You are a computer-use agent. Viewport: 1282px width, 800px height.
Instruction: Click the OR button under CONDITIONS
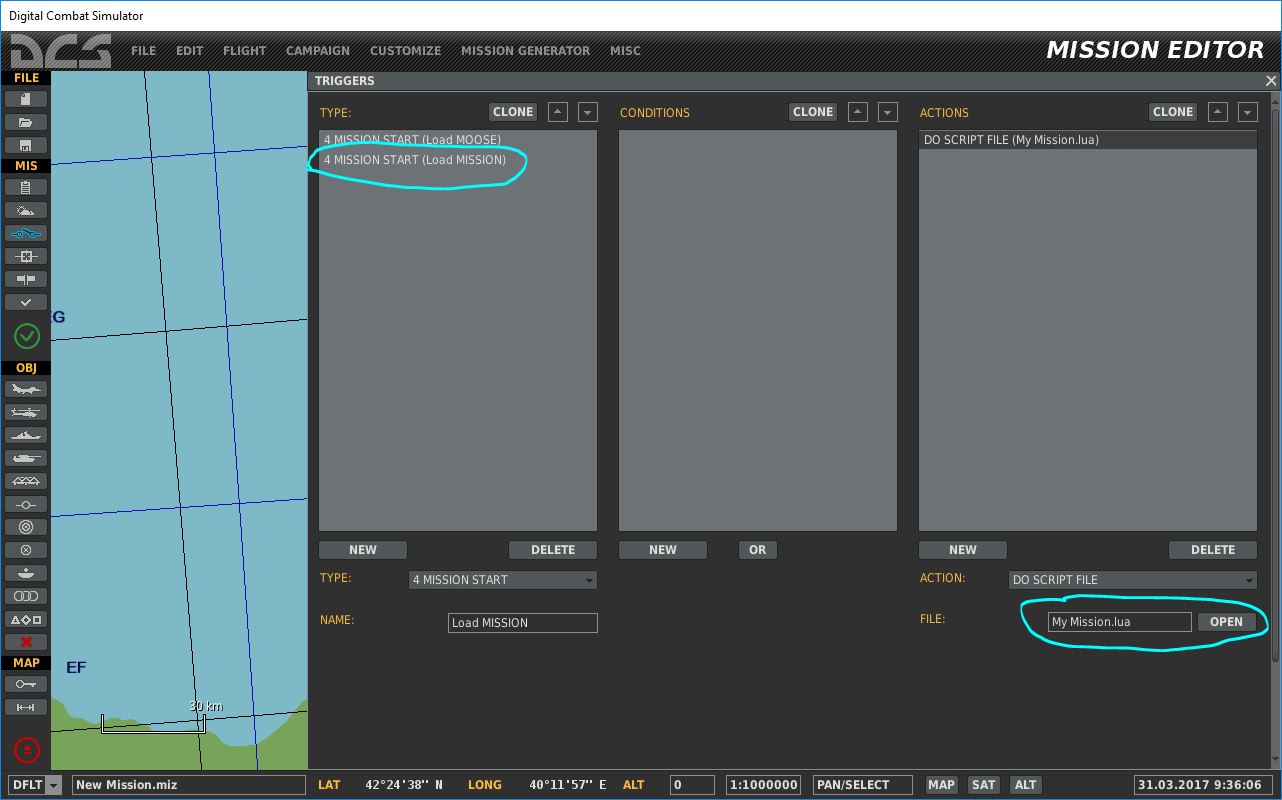coord(757,550)
